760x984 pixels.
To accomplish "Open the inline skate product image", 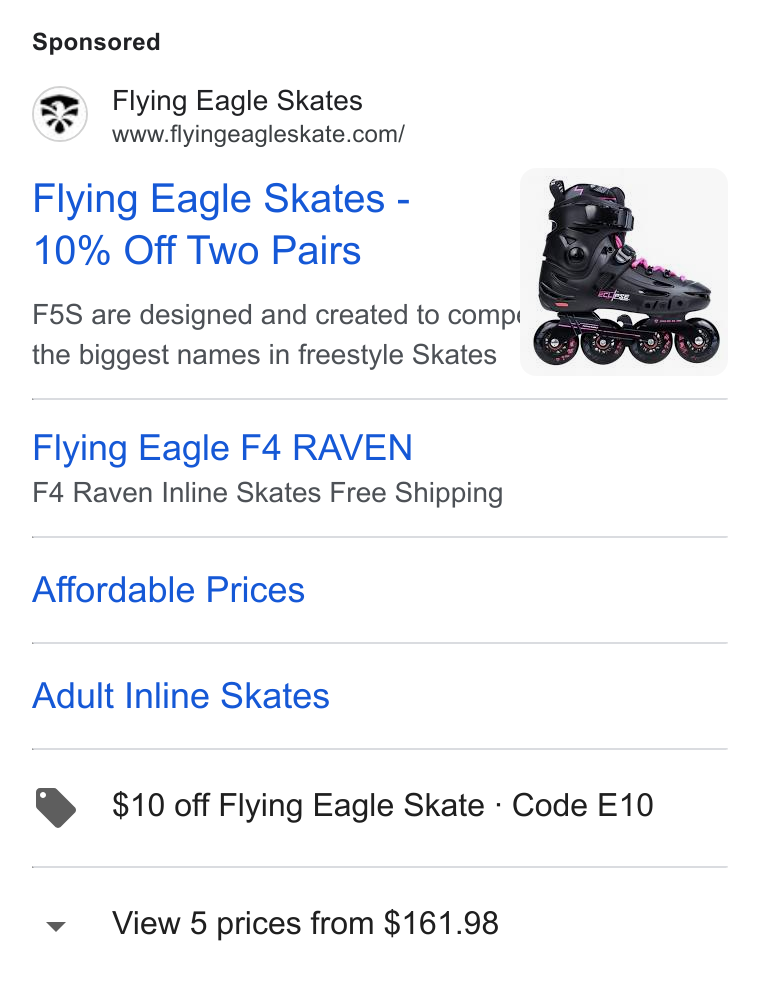I will (624, 272).
